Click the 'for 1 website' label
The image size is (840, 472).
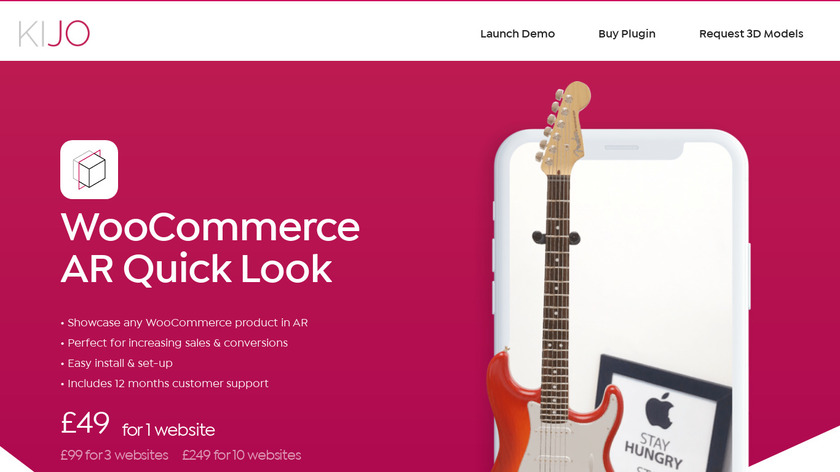(168, 430)
